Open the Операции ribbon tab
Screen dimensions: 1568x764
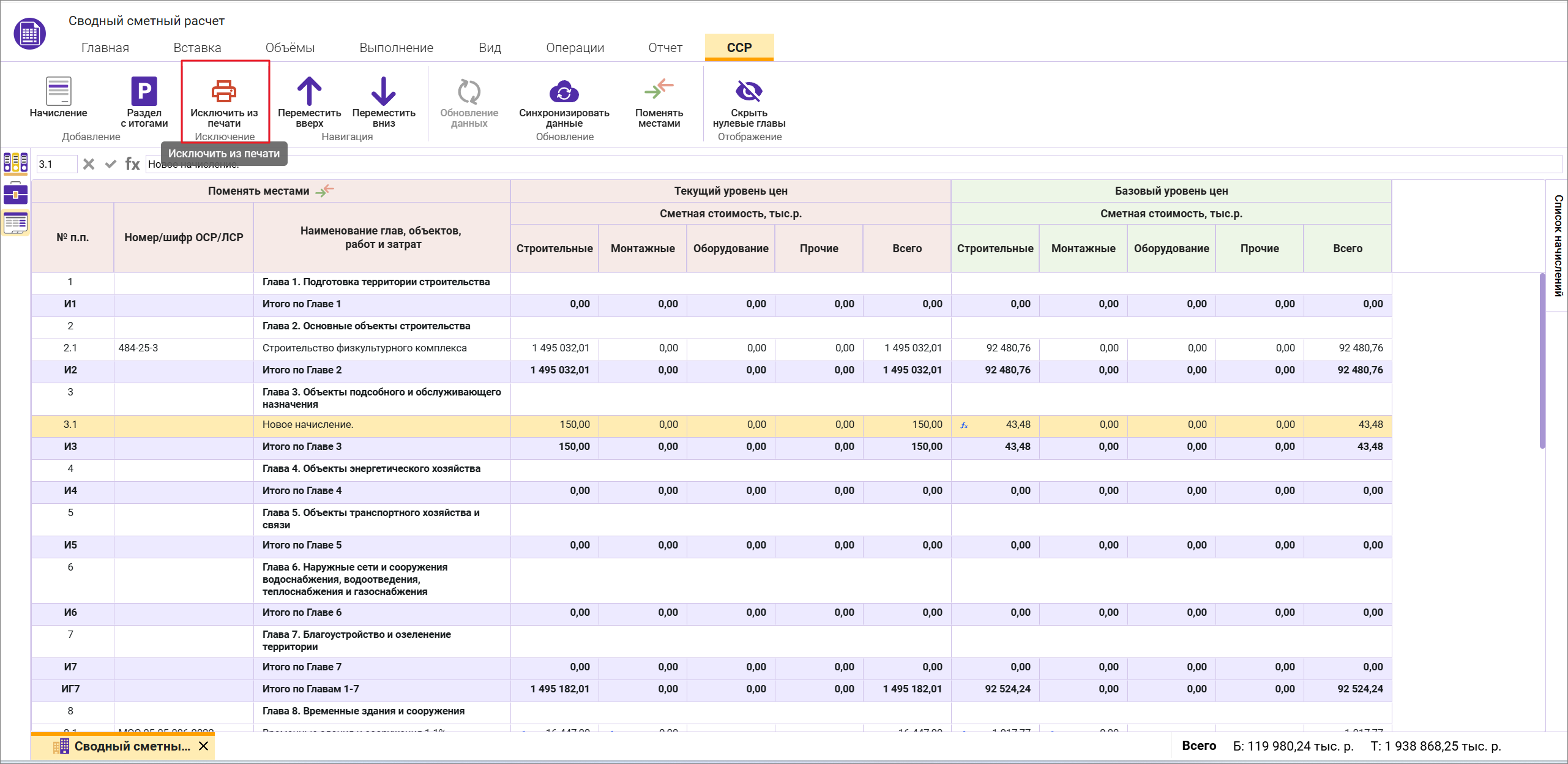click(x=575, y=48)
